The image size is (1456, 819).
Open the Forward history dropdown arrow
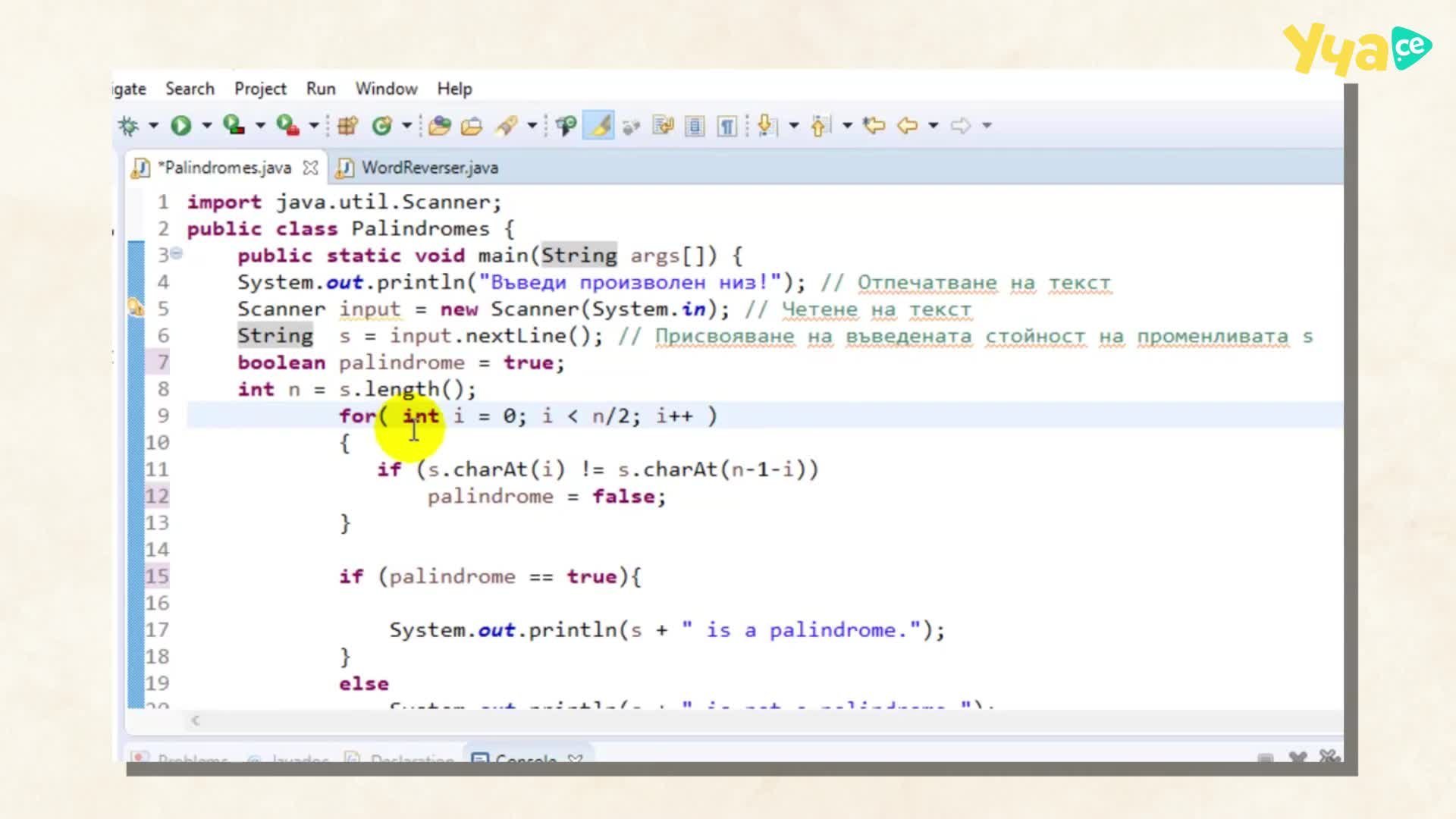[987, 125]
